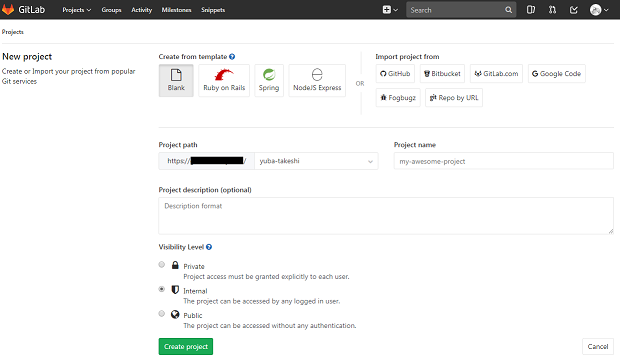Open the yuba-takeshi namespace dropdown
Image resolution: width=620 pixels, height=360 pixels.
316,161
